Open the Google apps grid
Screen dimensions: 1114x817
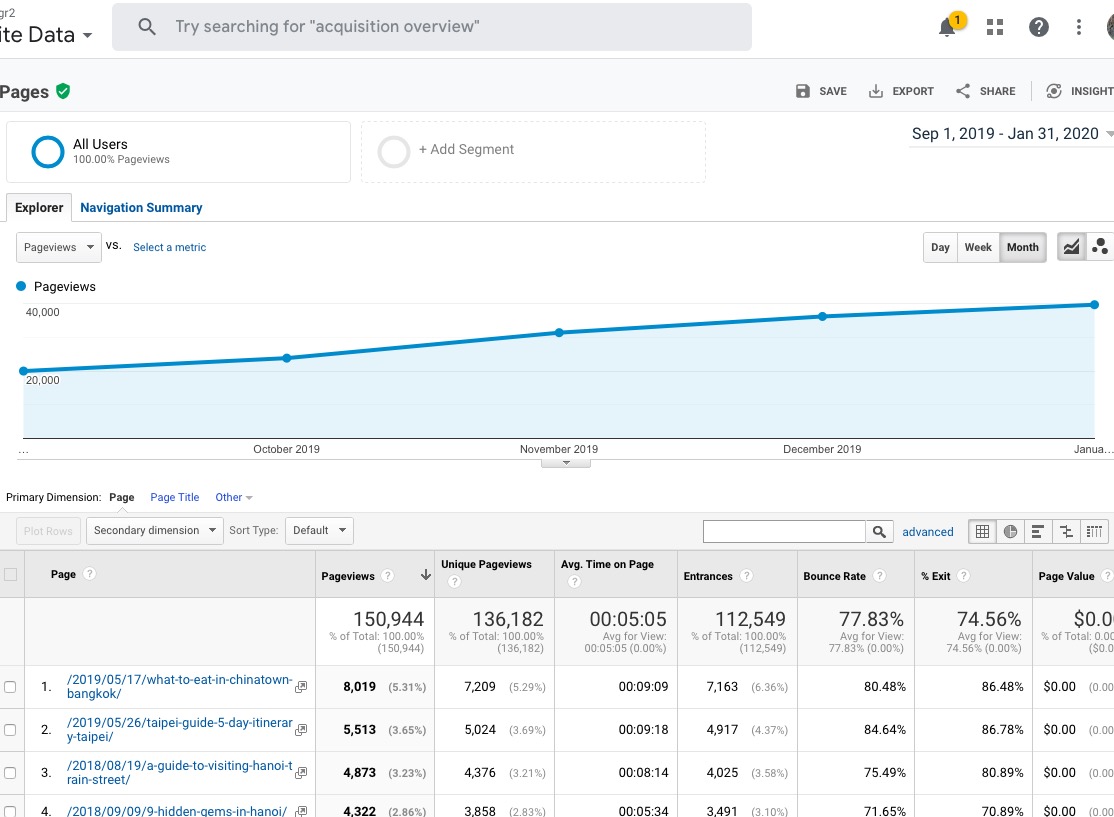click(994, 27)
